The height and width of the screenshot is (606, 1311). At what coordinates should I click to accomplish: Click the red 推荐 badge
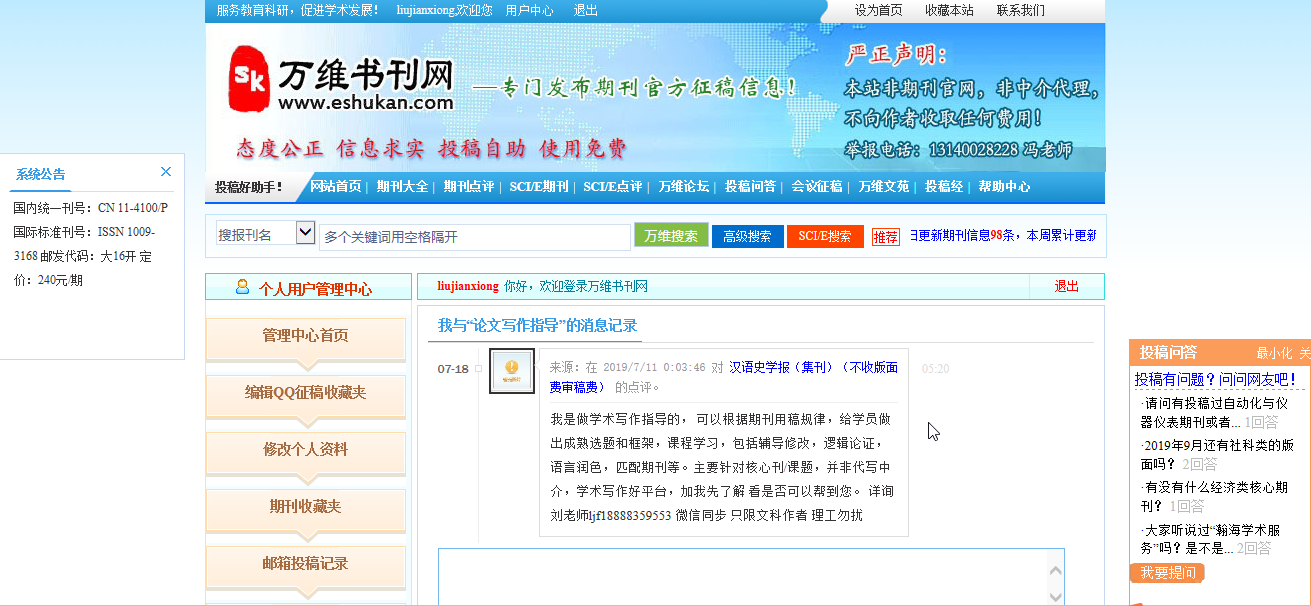tap(885, 237)
